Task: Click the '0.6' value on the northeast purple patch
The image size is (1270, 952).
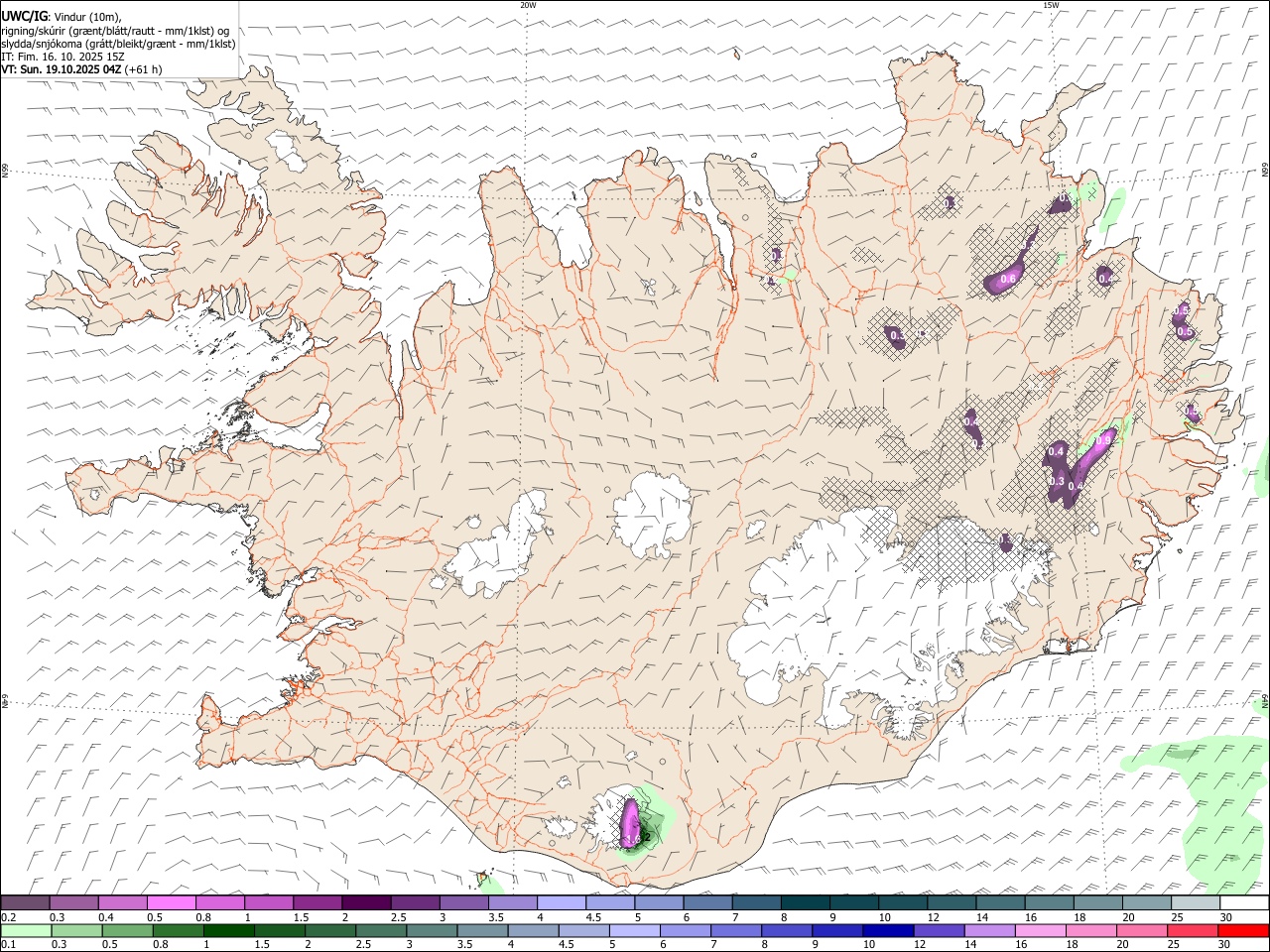Action: 1008,280
